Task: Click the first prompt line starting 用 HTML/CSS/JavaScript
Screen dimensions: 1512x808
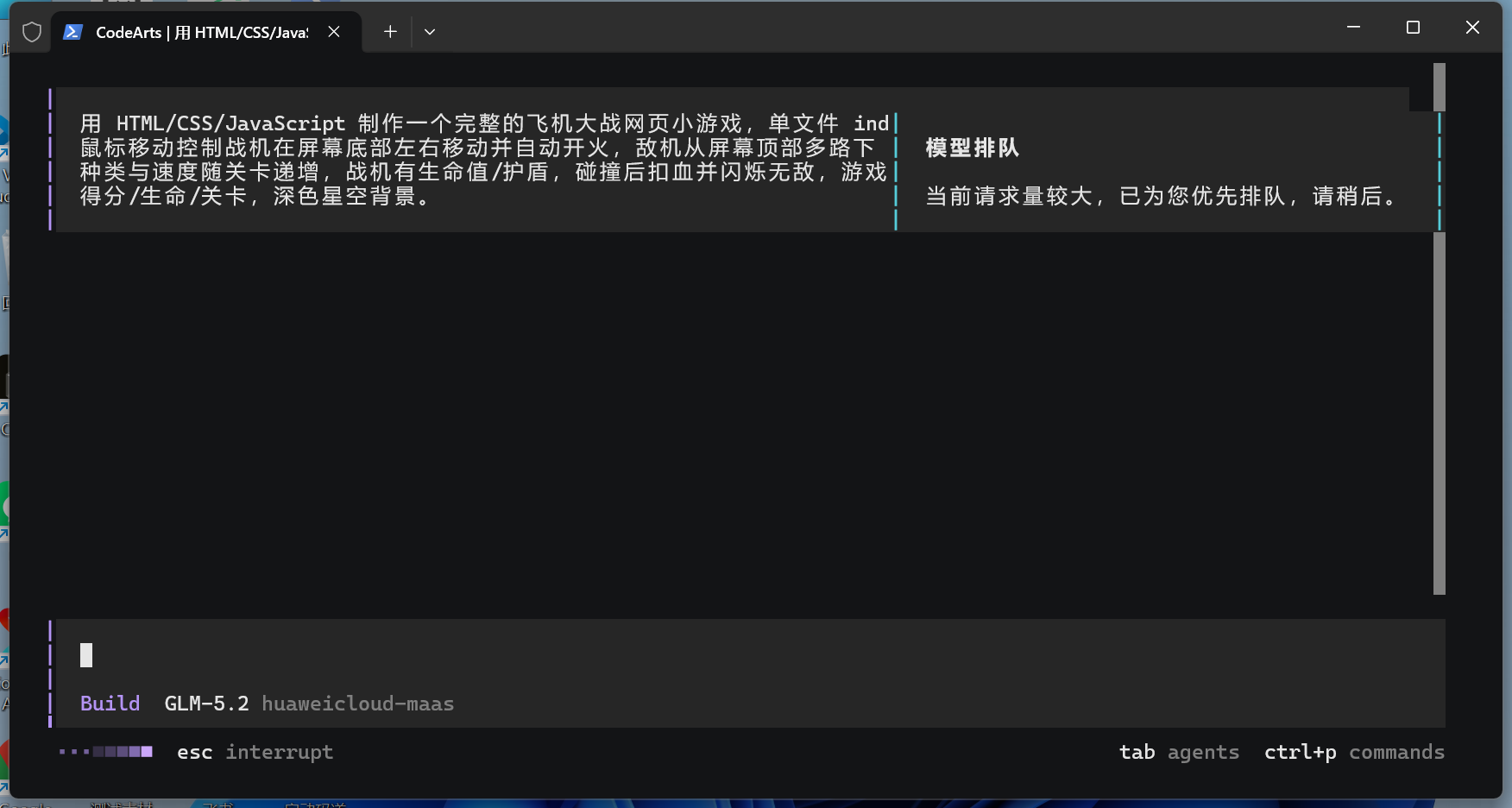Action: [x=484, y=123]
